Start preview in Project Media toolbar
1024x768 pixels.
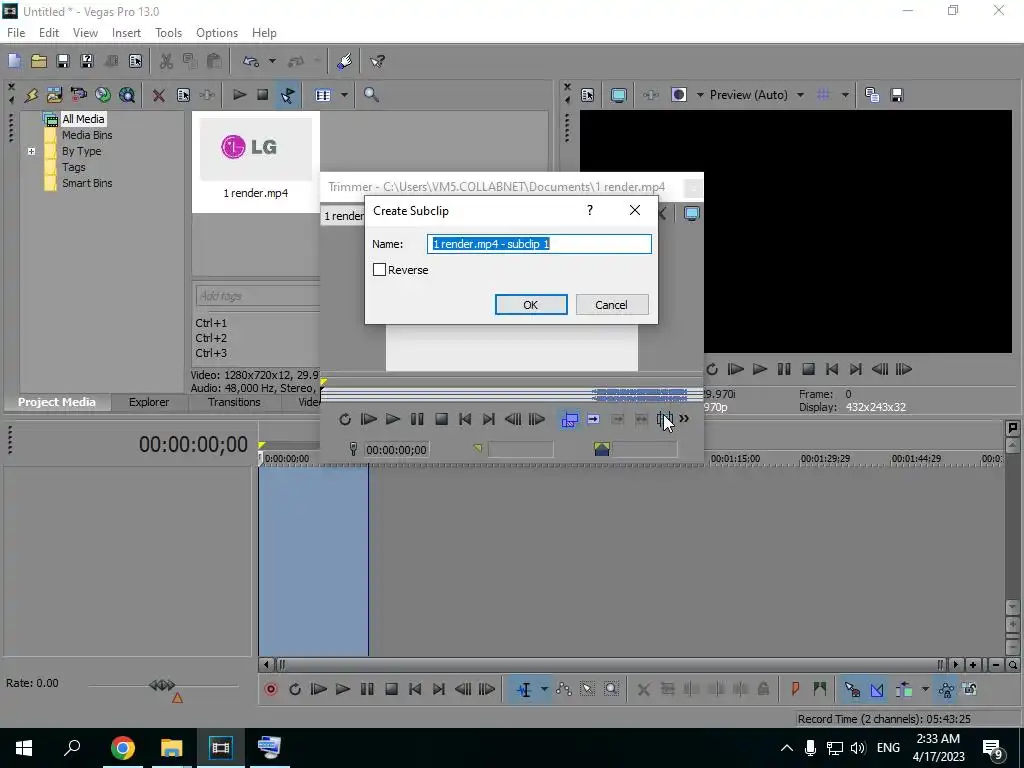click(239, 95)
